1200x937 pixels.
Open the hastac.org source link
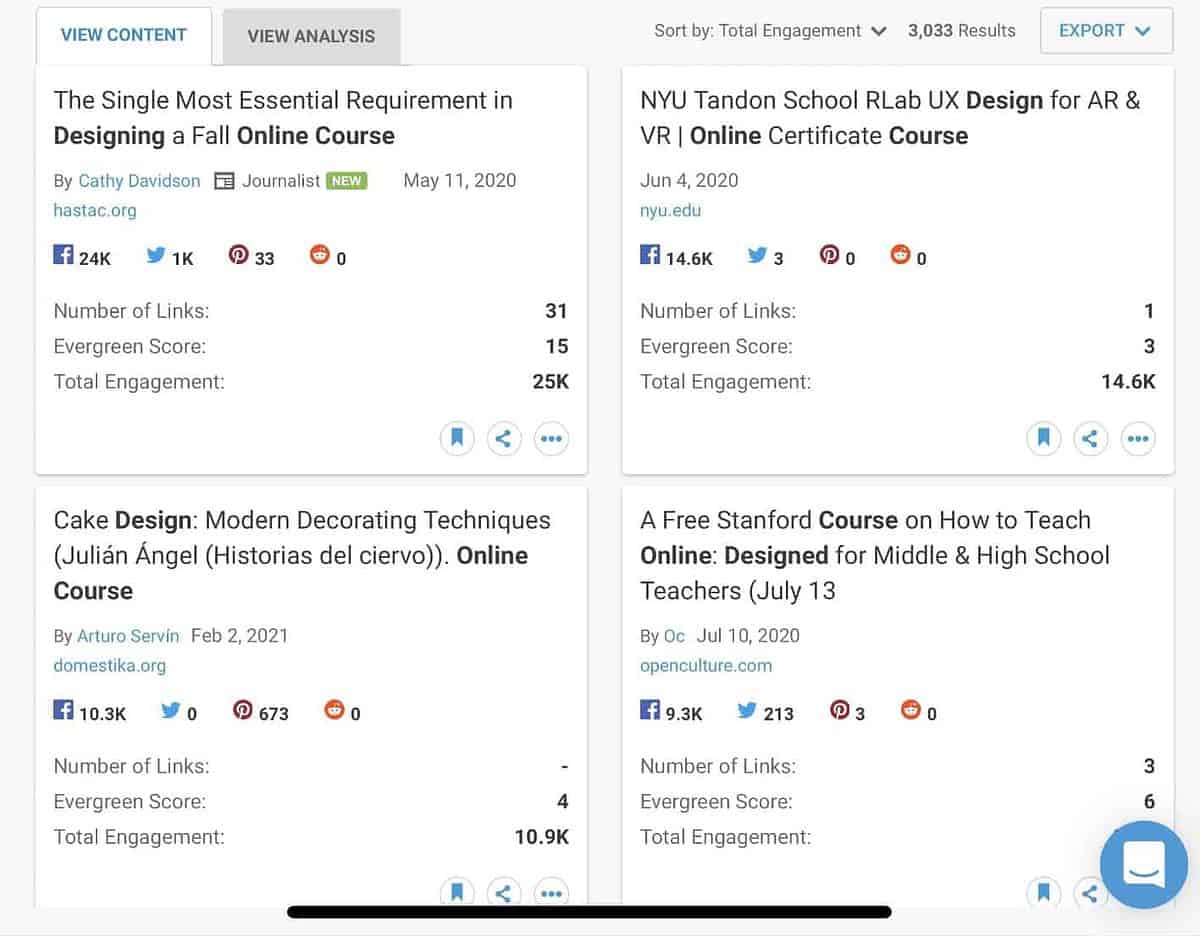(95, 210)
